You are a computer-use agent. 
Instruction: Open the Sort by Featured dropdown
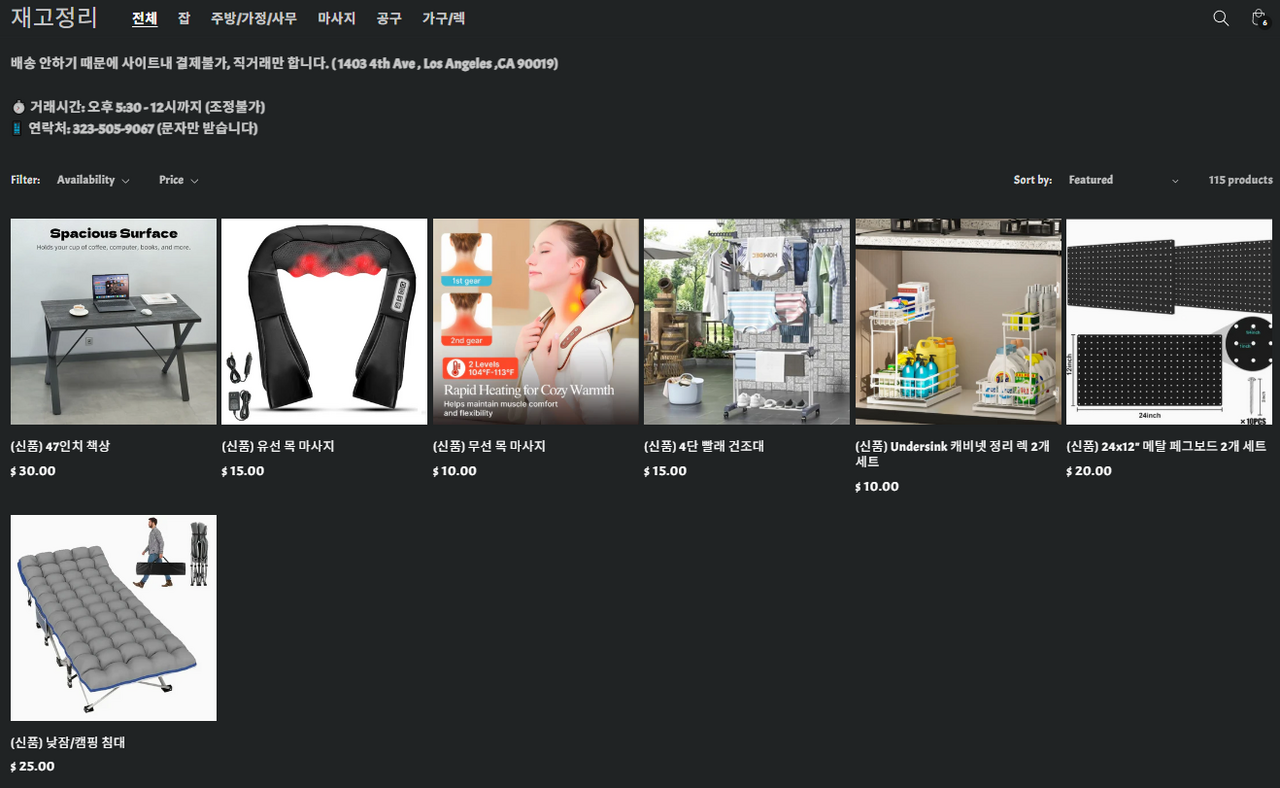(1123, 180)
